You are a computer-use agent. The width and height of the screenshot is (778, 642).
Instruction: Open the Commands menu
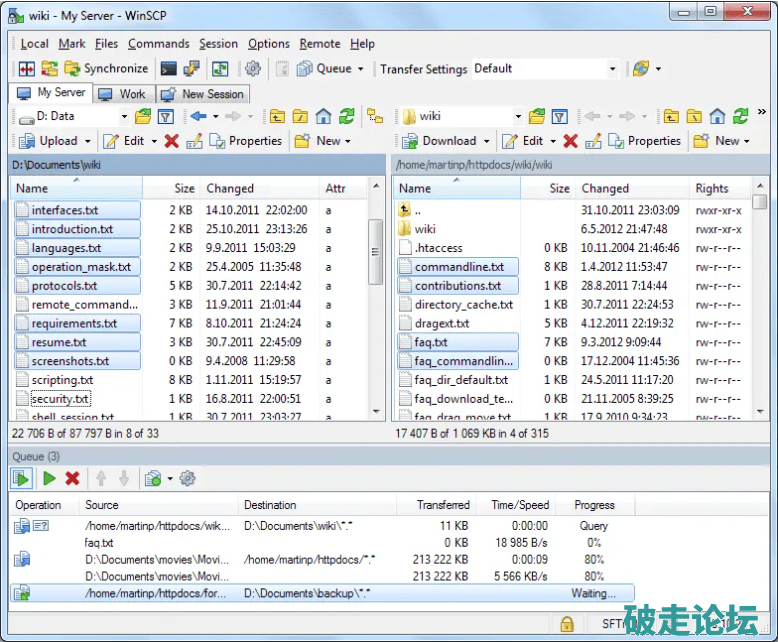(158, 44)
